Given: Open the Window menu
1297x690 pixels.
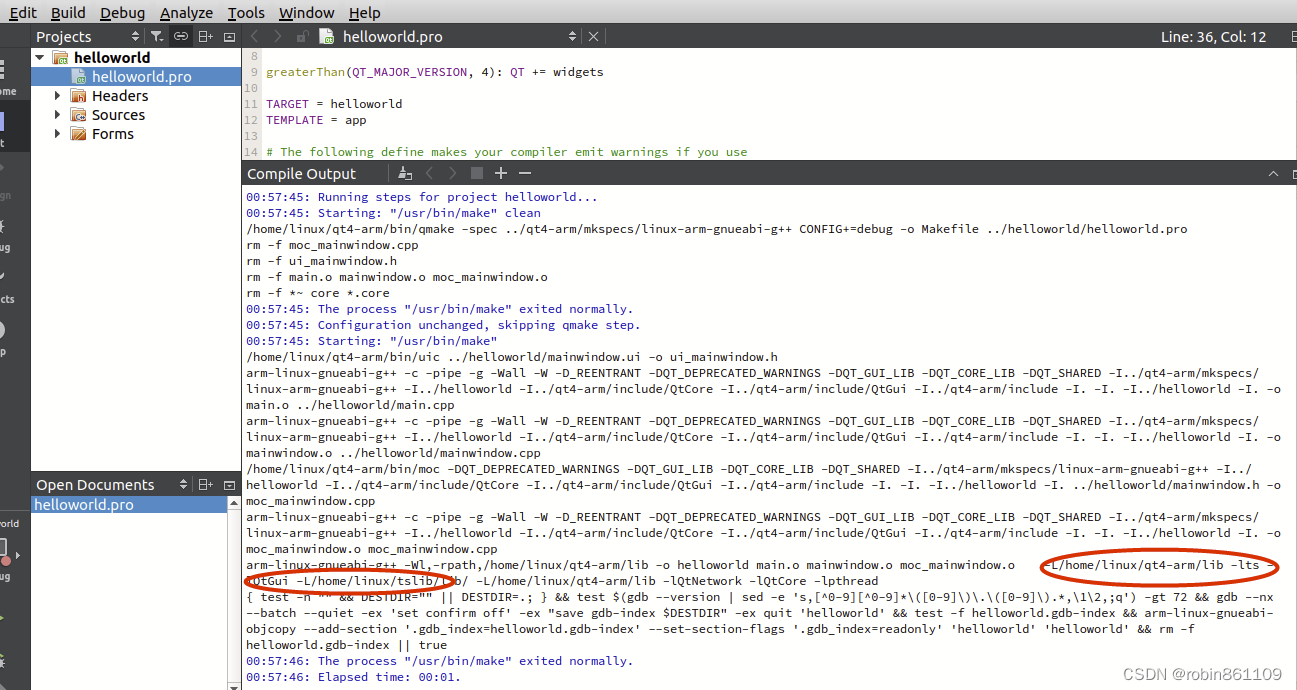Looking at the screenshot, I should (306, 12).
